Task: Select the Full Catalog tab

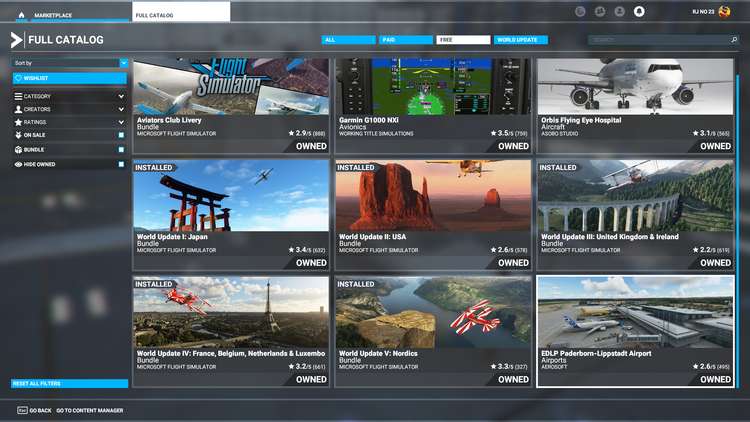Action: tap(181, 12)
